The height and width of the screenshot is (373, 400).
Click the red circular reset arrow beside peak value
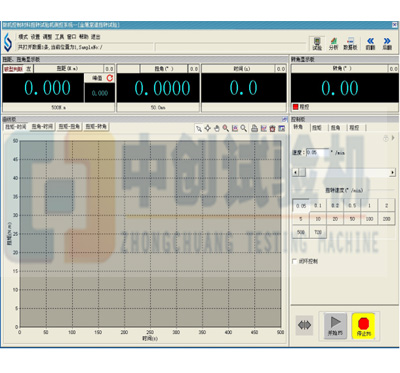110,78
